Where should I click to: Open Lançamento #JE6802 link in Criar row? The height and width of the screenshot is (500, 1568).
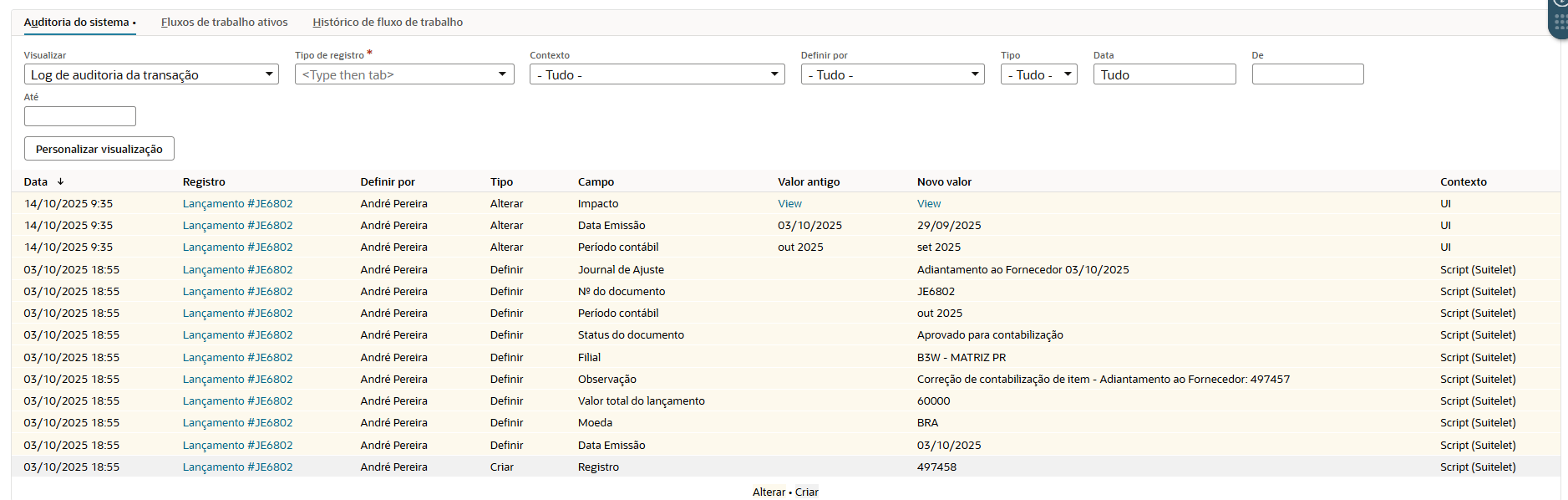click(237, 467)
